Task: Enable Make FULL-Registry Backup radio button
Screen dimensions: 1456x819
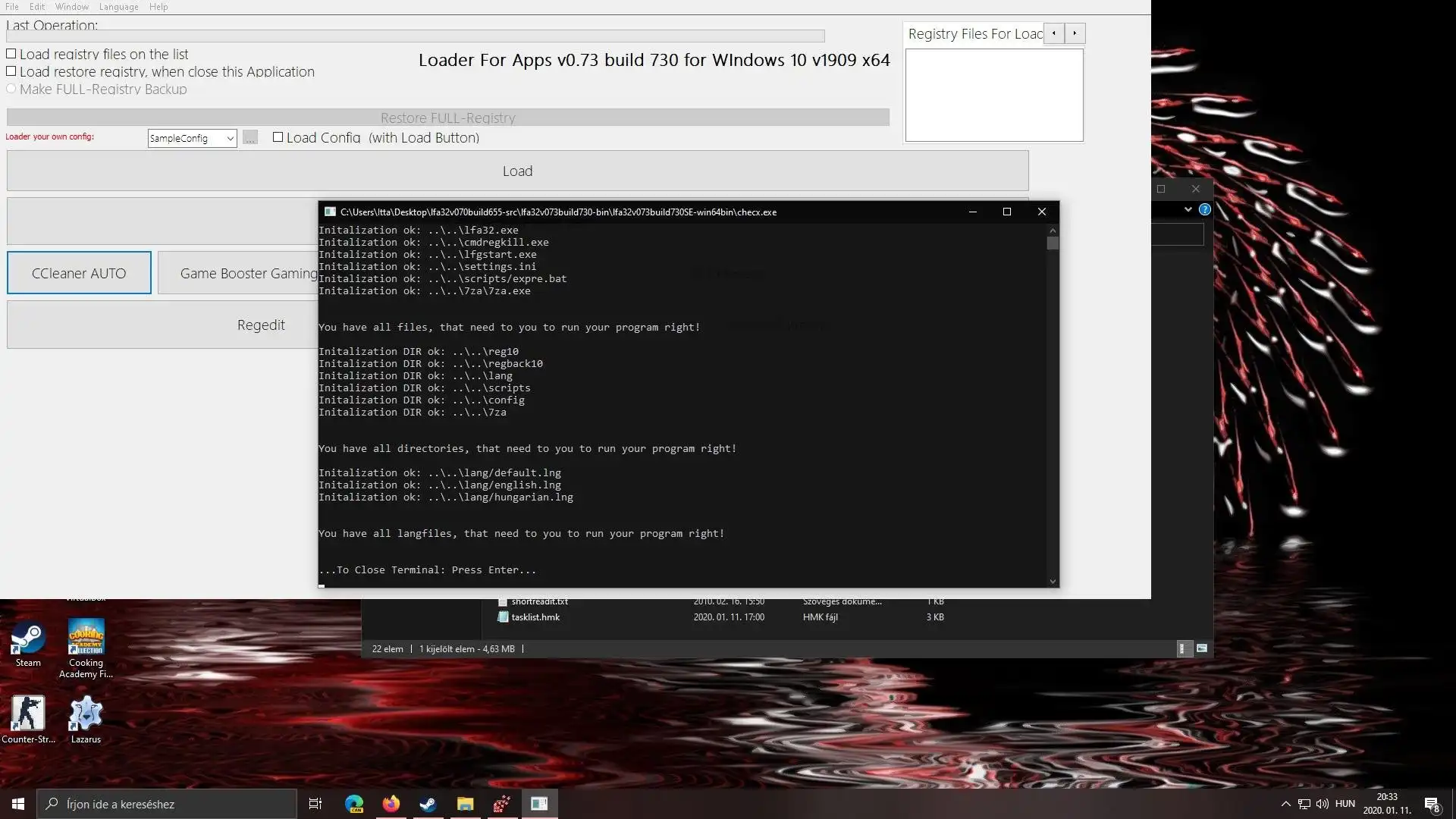Action: 11,89
